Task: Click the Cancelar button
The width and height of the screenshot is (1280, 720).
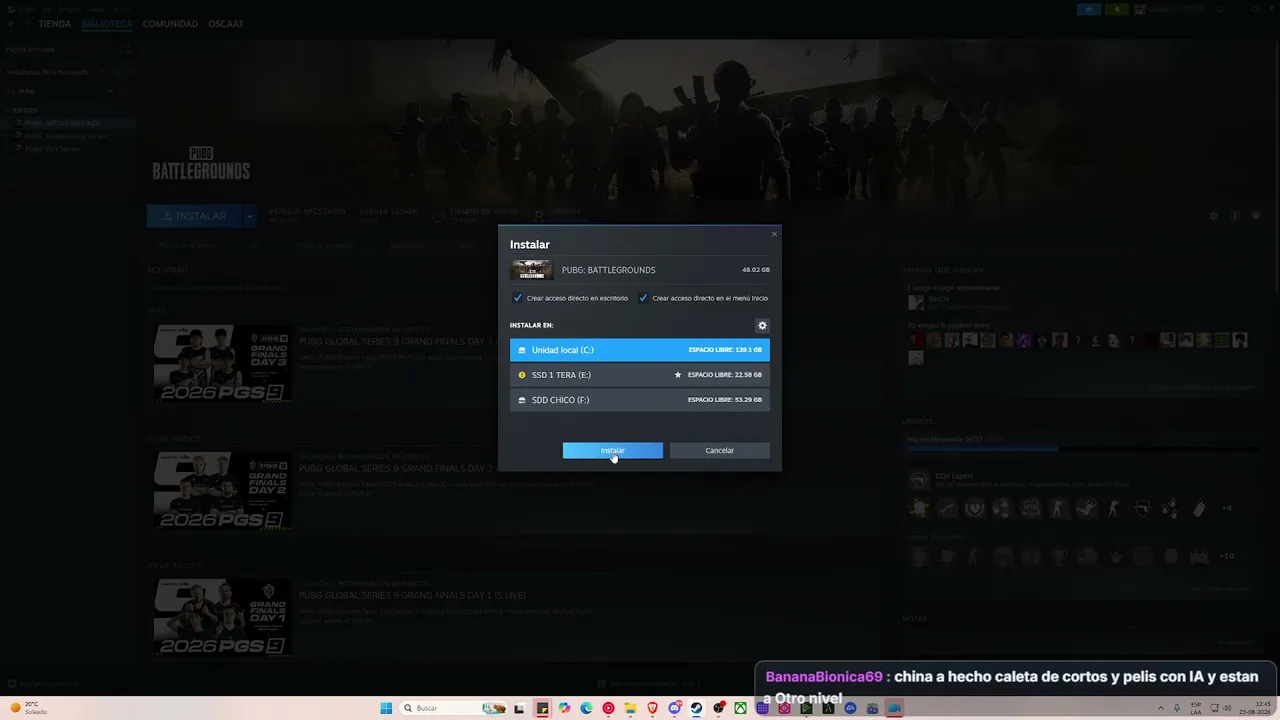Action: coord(720,450)
